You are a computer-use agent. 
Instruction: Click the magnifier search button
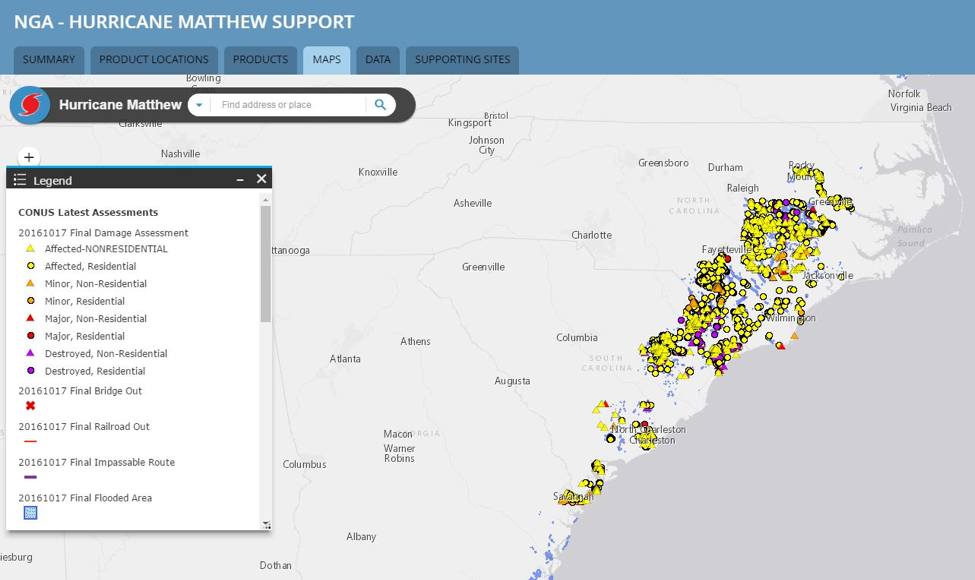point(380,105)
